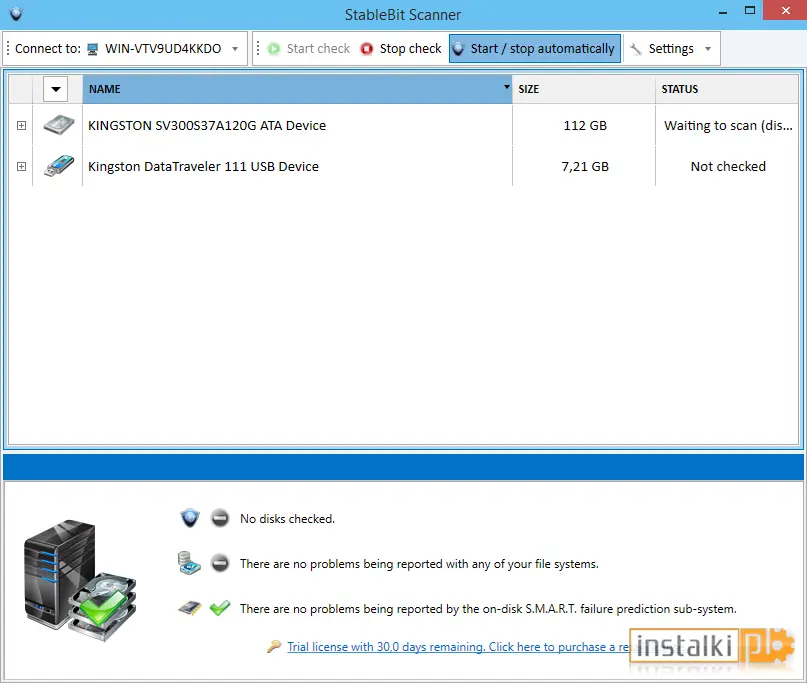Open the Trial license purchase link
The width and height of the screenshot is (807, 683).
click(458, 647)
